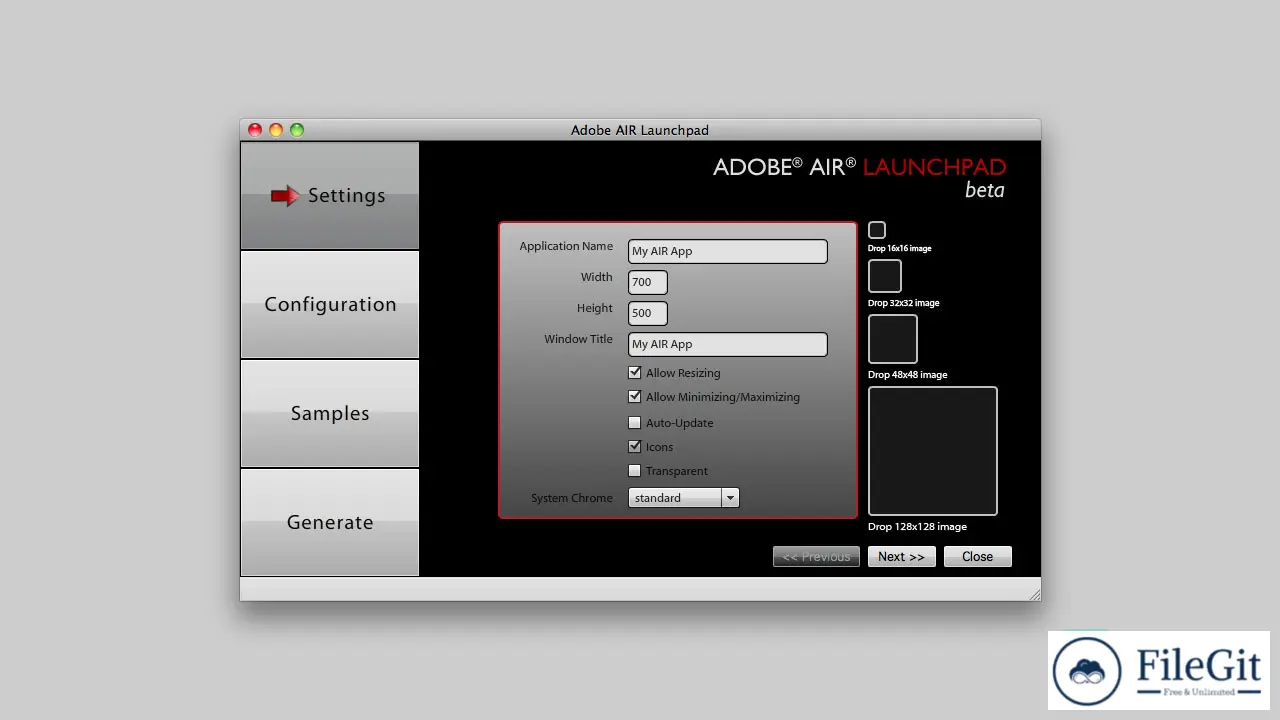
Task: Click the 16x16 image drop box
Action: pos(877,230)
